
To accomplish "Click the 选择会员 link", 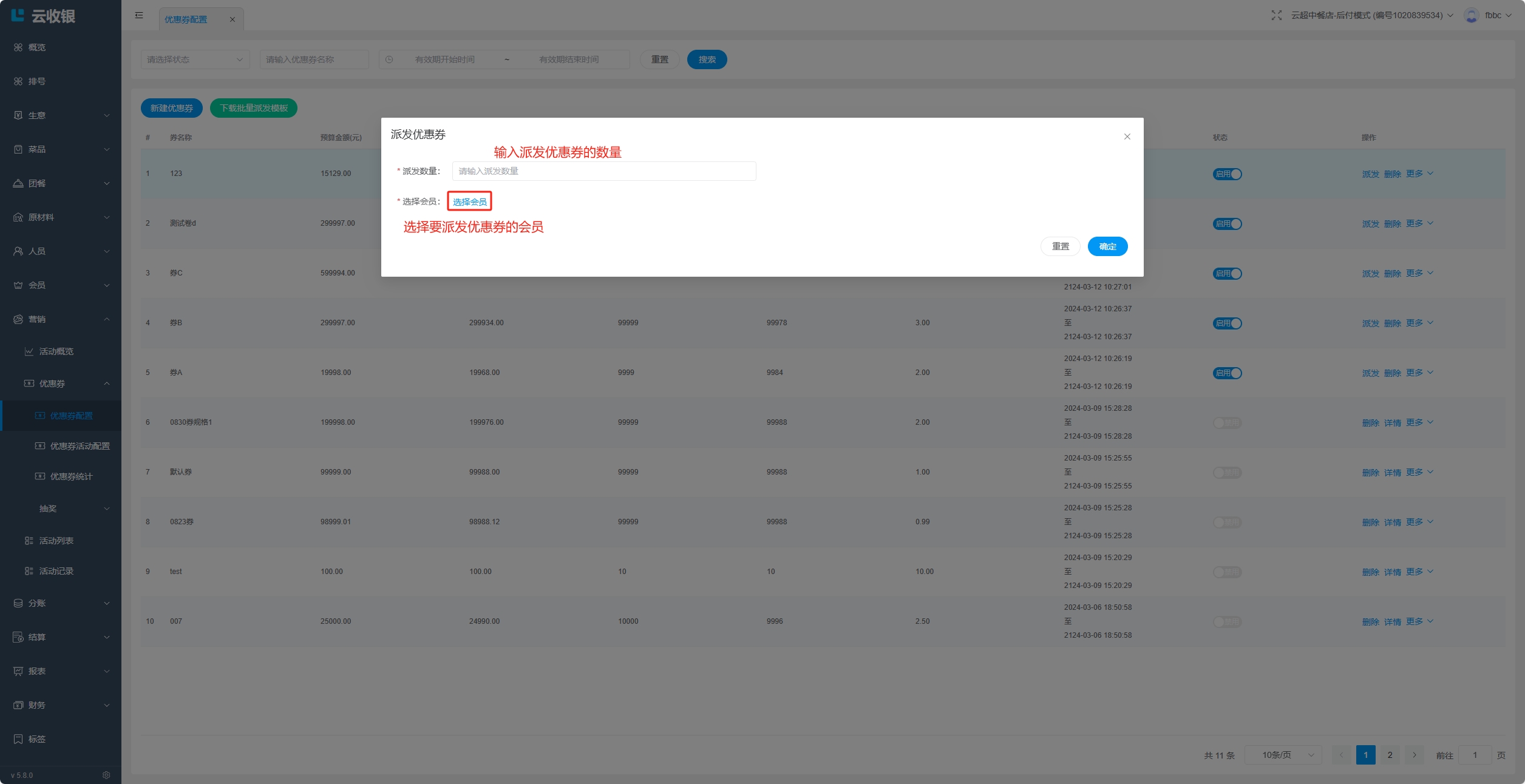I will 469,201.
